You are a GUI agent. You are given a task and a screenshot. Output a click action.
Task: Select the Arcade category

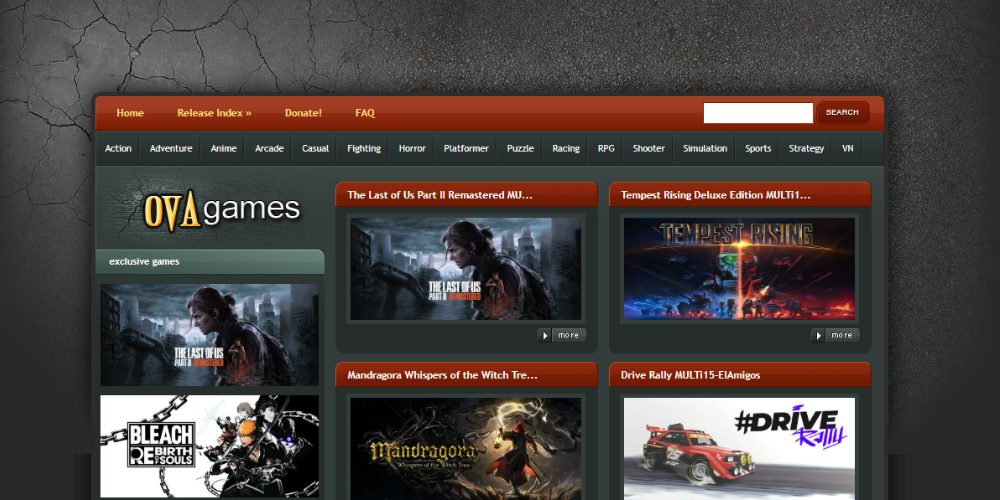pyautogui.click(x=269, y=149)
